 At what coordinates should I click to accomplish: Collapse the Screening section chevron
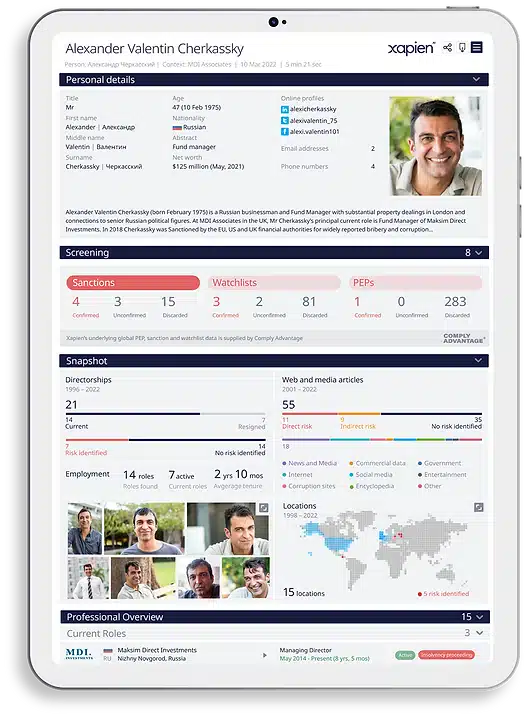coord(479,253)
